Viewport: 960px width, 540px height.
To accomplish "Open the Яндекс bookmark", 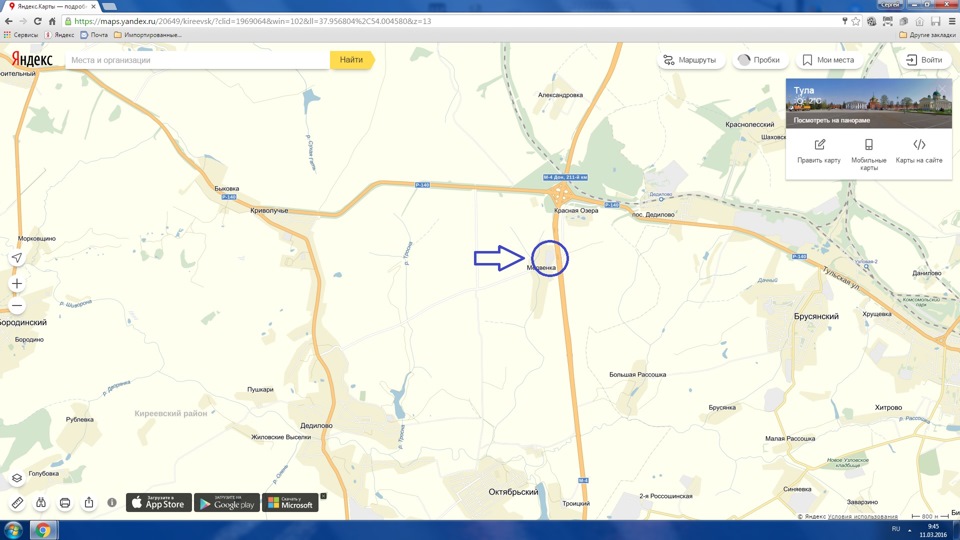I will coord(59,35).
